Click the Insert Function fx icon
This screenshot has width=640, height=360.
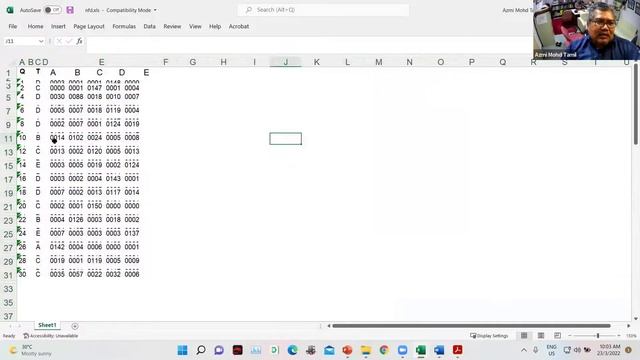[x=79, y=41]
